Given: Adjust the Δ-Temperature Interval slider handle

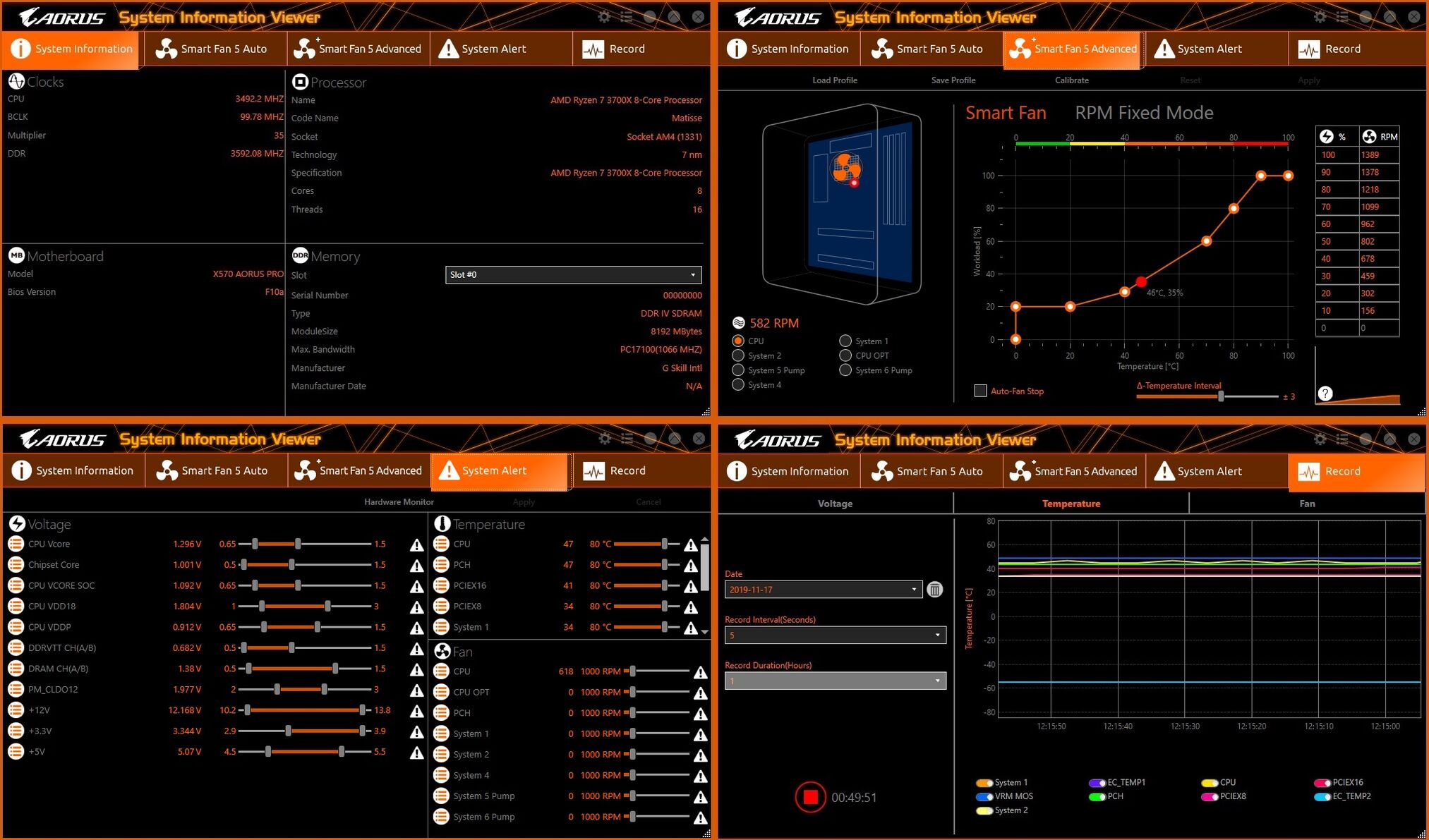Looking at the screenshot, I should click(1221, 396).
